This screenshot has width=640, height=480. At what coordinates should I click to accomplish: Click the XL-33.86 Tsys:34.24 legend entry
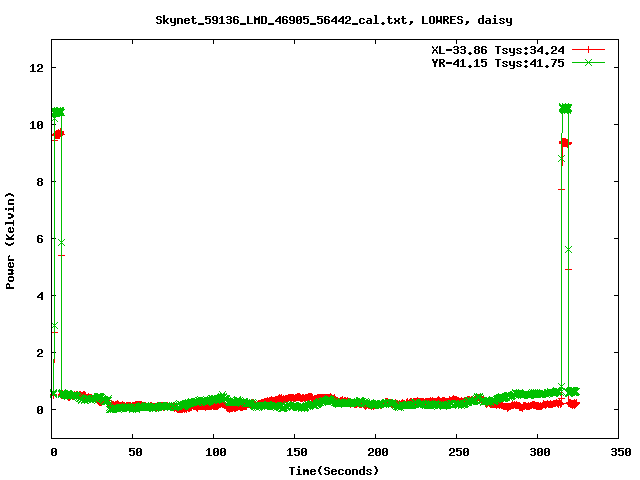pyautogui.click(x=498, y=50)
